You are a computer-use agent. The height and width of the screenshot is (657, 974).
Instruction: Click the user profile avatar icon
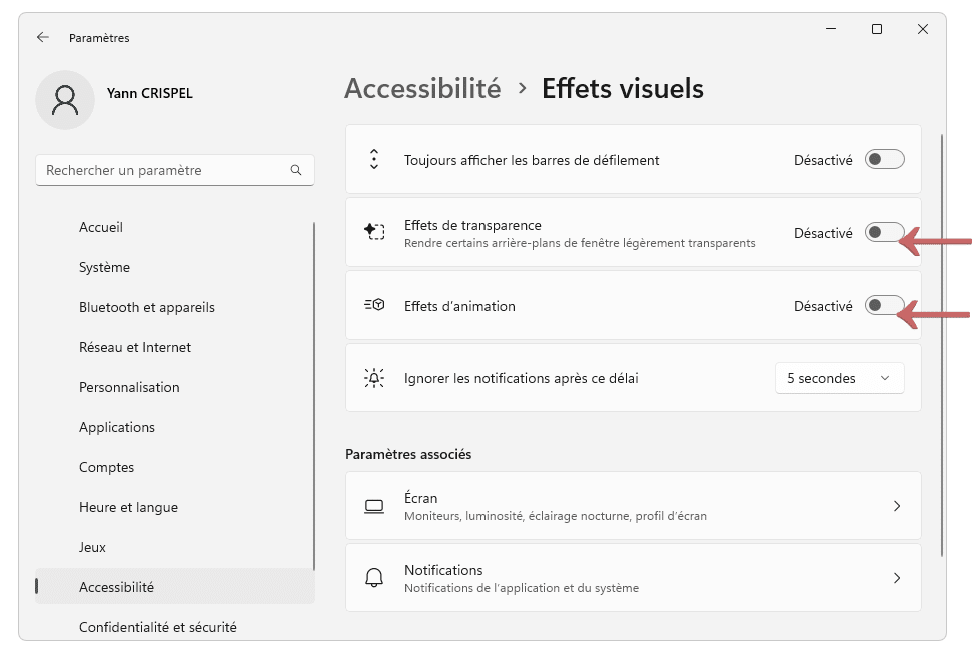(x=65, y=100)
